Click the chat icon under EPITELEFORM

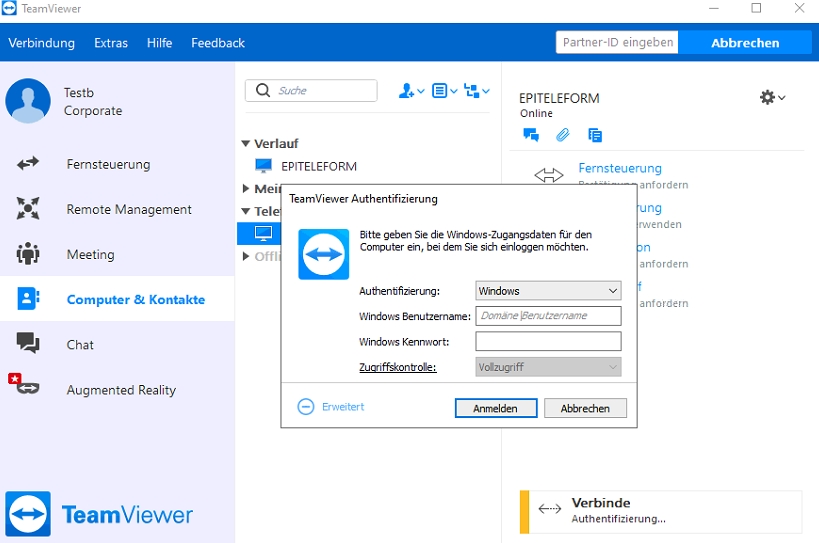(x=531, y=135)
